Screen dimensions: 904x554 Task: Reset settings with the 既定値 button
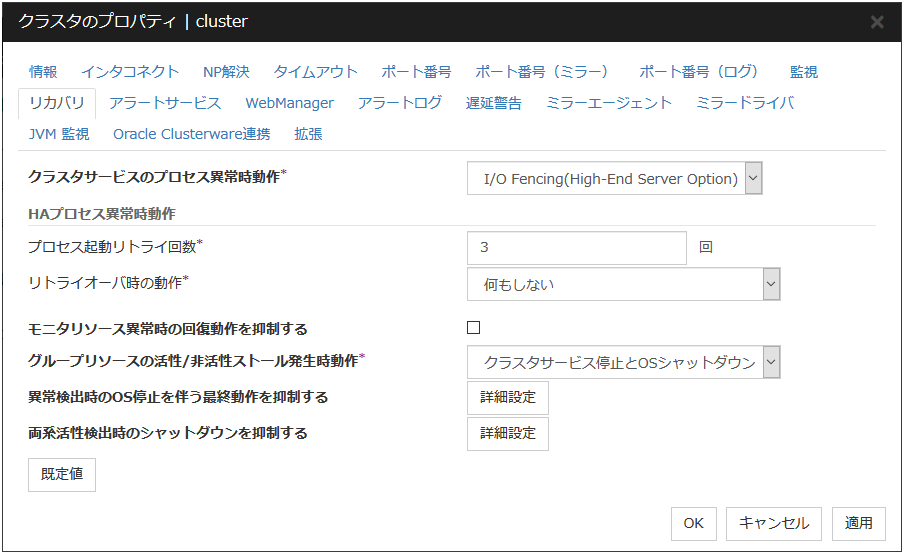point(62,475)
